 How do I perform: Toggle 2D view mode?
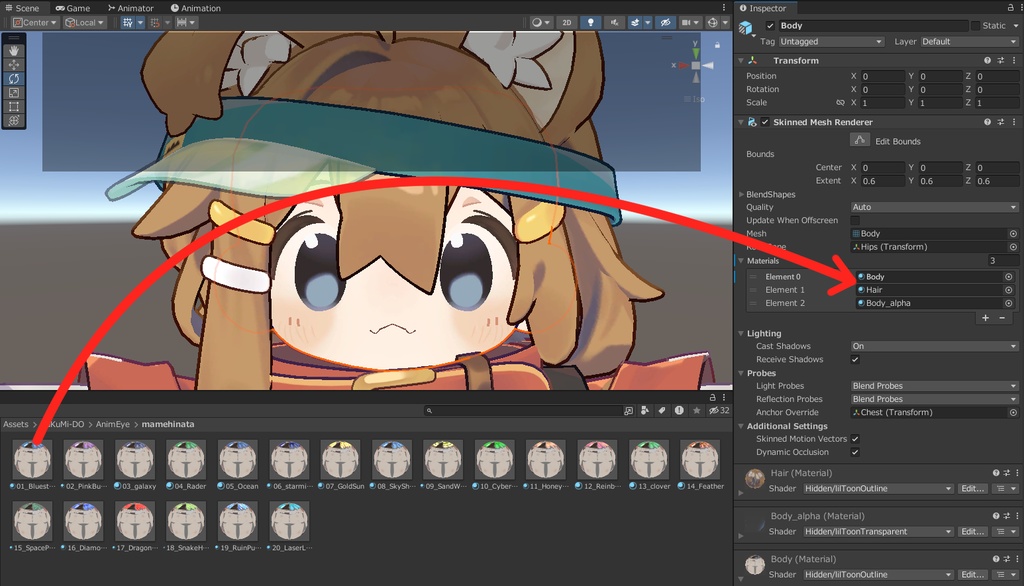click(566, 22)
